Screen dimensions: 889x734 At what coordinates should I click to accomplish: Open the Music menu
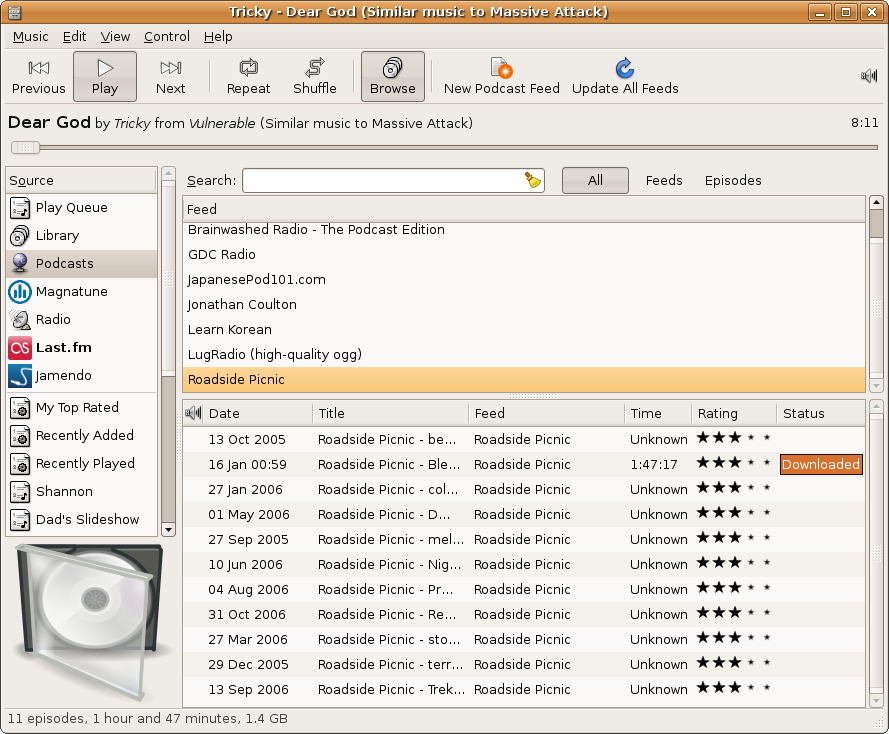31,36
